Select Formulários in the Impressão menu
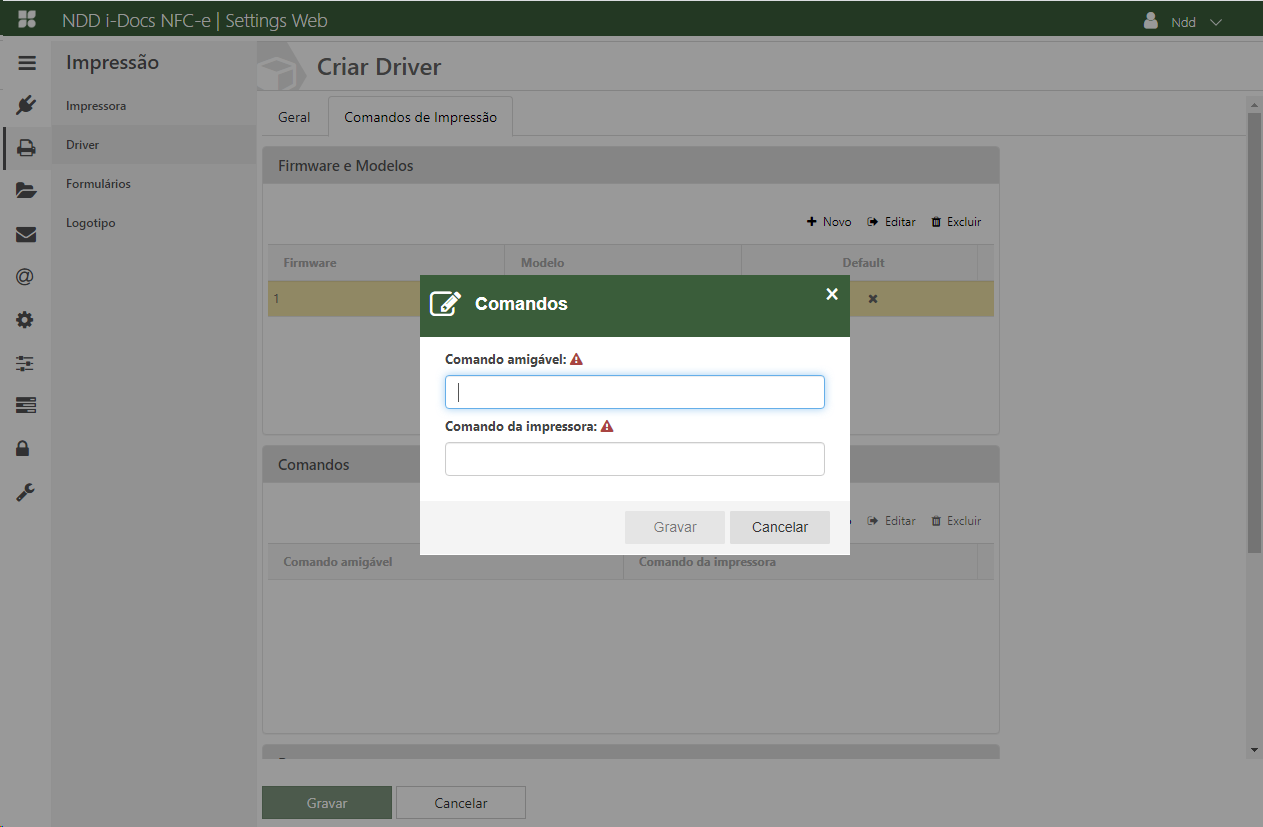 click(98, 184)
